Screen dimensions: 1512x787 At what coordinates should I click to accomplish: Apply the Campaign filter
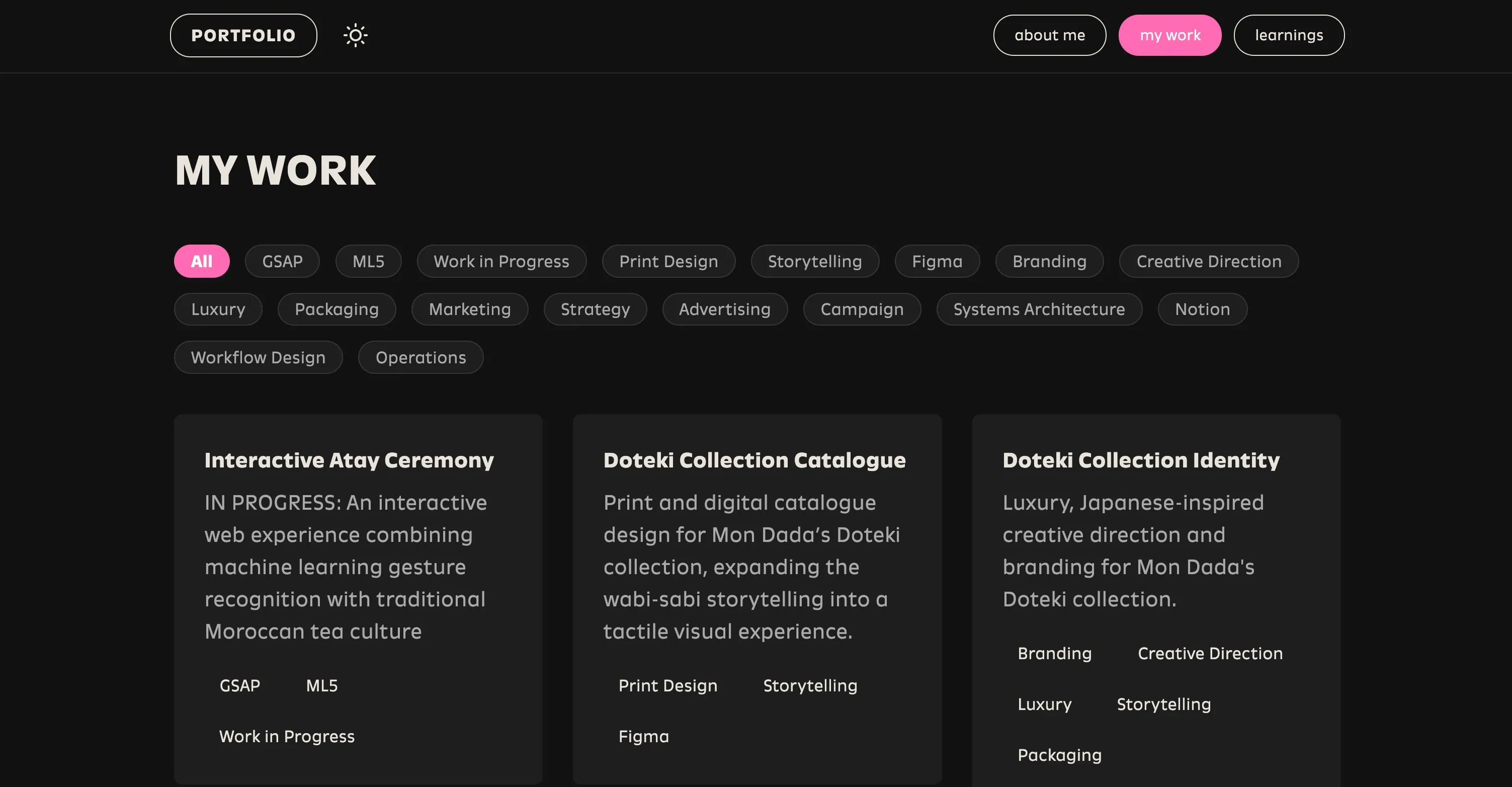point(862,309)
